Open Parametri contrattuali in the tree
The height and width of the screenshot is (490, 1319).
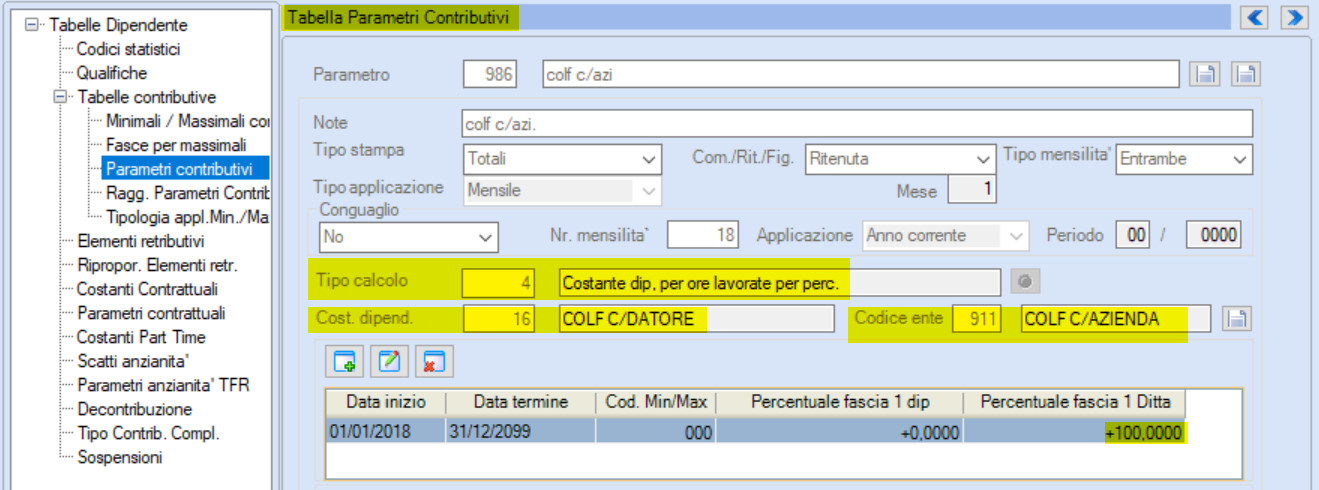click(x=150, y=313)
